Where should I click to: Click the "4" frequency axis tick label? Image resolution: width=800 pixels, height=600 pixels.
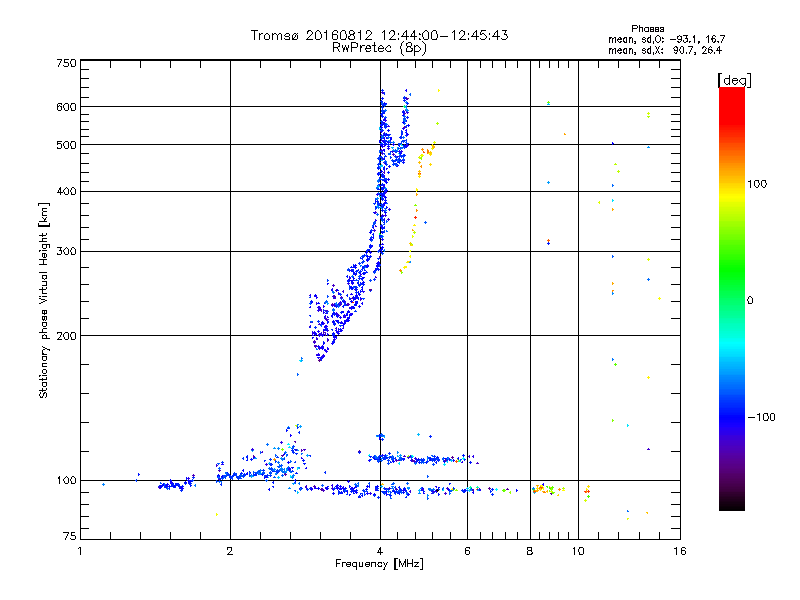click(x=380, y=551)
